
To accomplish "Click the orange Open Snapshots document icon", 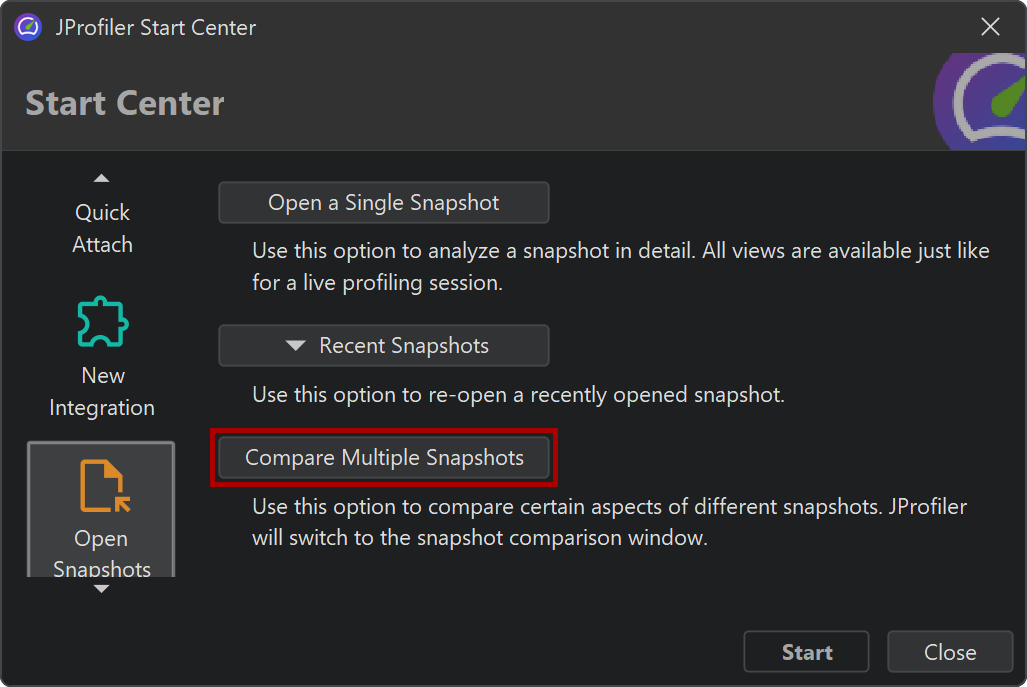I will click(102, 486).
